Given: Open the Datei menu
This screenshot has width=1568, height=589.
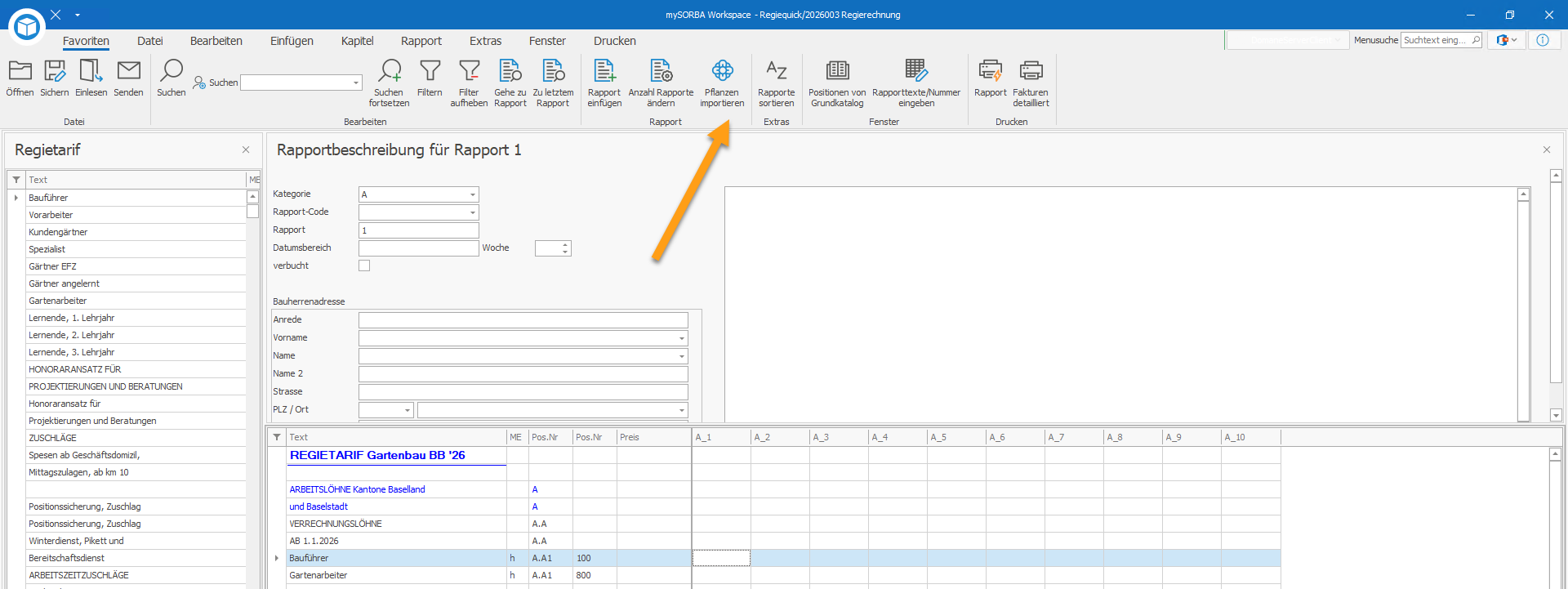Looking at the screenshot, I should [150, 41].
